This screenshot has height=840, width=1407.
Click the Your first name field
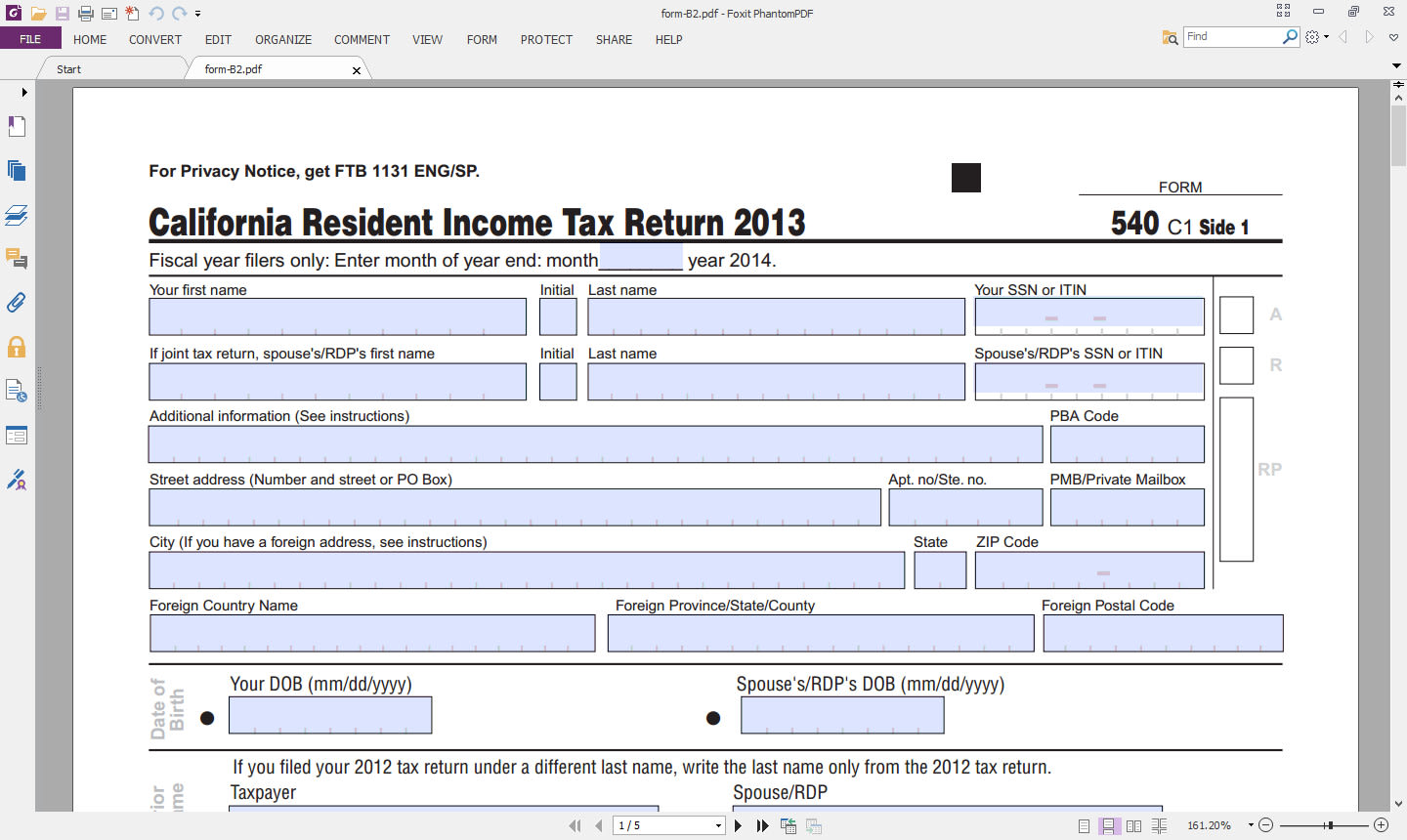pos(337,317)
